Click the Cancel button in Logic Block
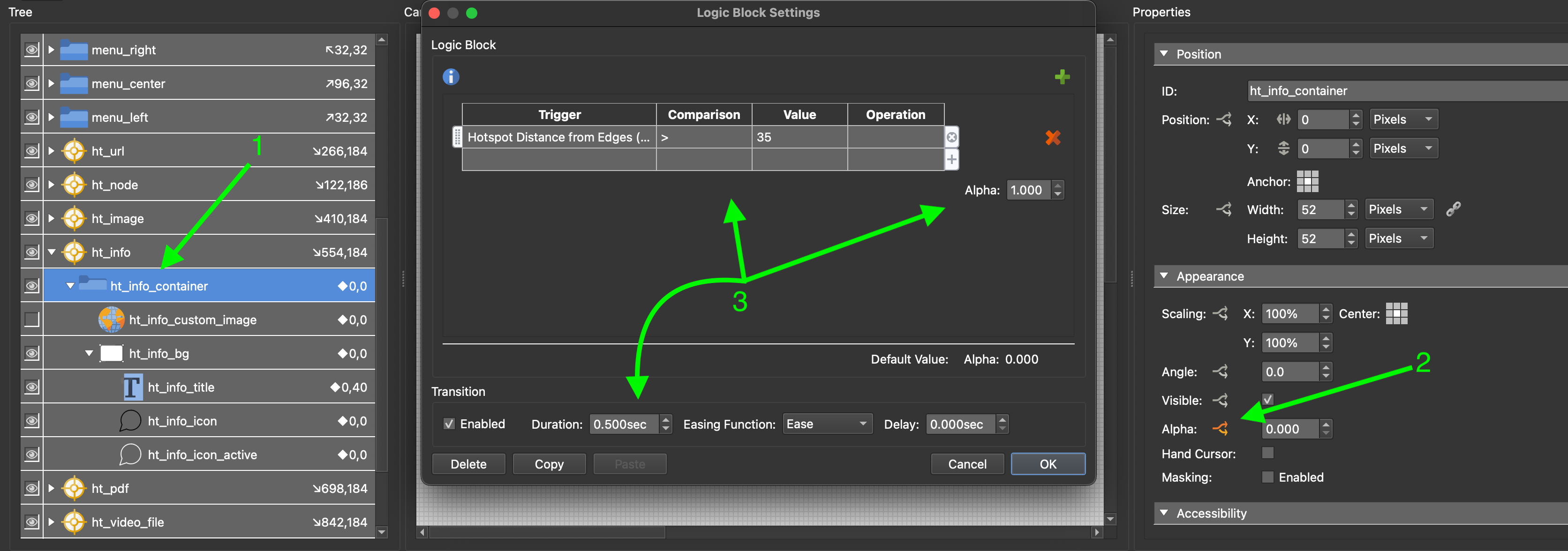Viewport: 1568px width, 551px height. tap(966, 463)
